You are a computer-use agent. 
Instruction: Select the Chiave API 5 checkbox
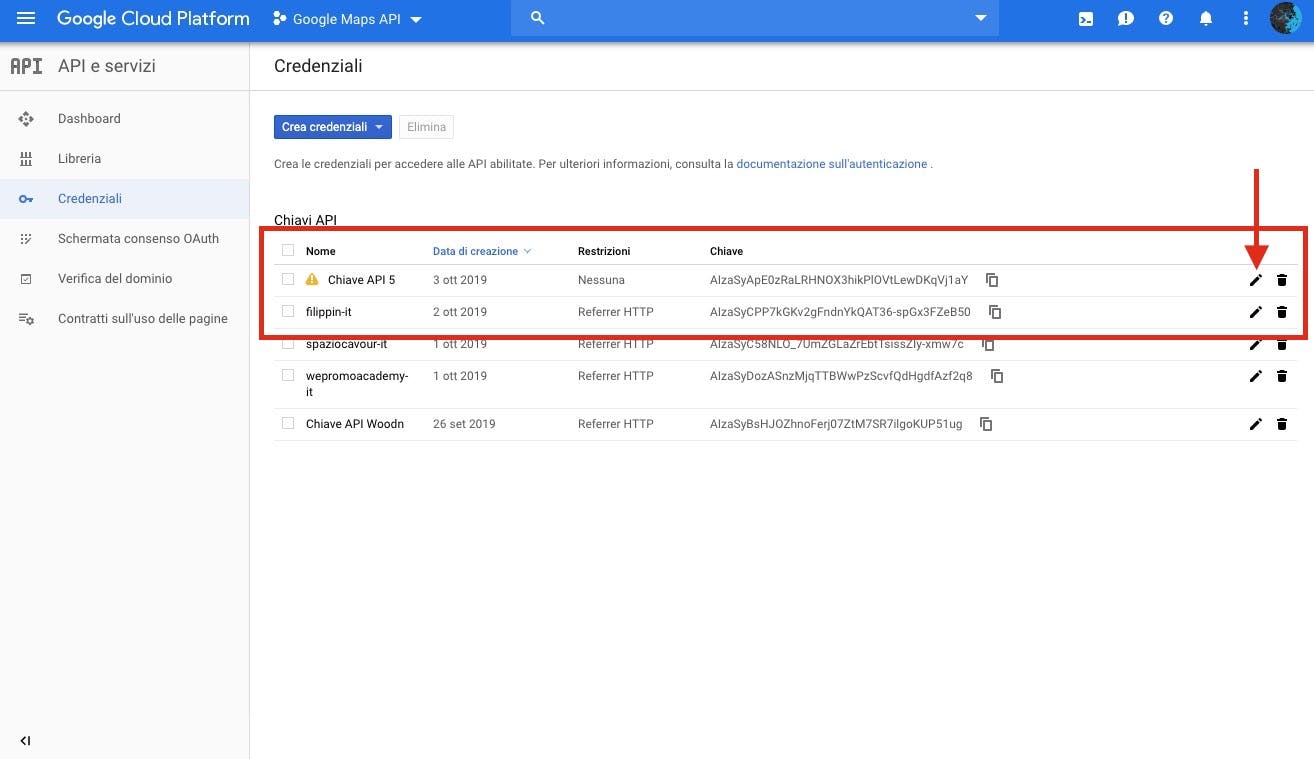tap(288, 280)
